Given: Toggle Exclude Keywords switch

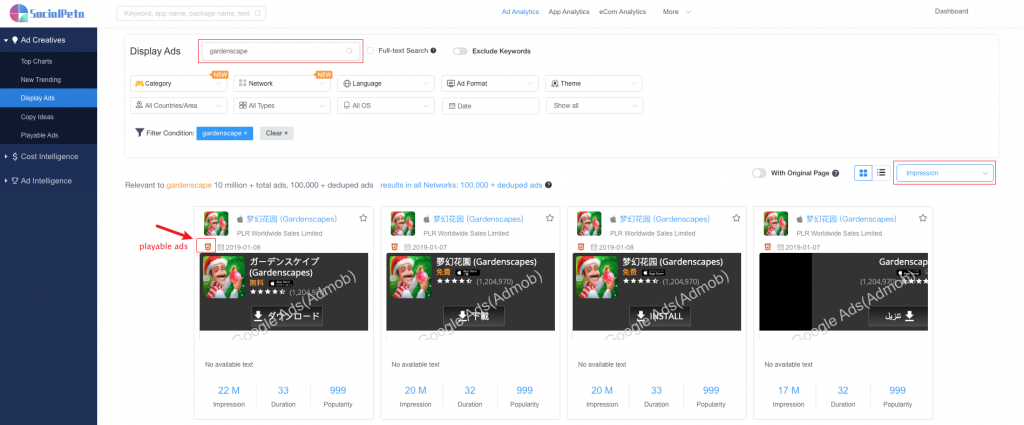Looking at the screenshot, I should click(460, 51).
